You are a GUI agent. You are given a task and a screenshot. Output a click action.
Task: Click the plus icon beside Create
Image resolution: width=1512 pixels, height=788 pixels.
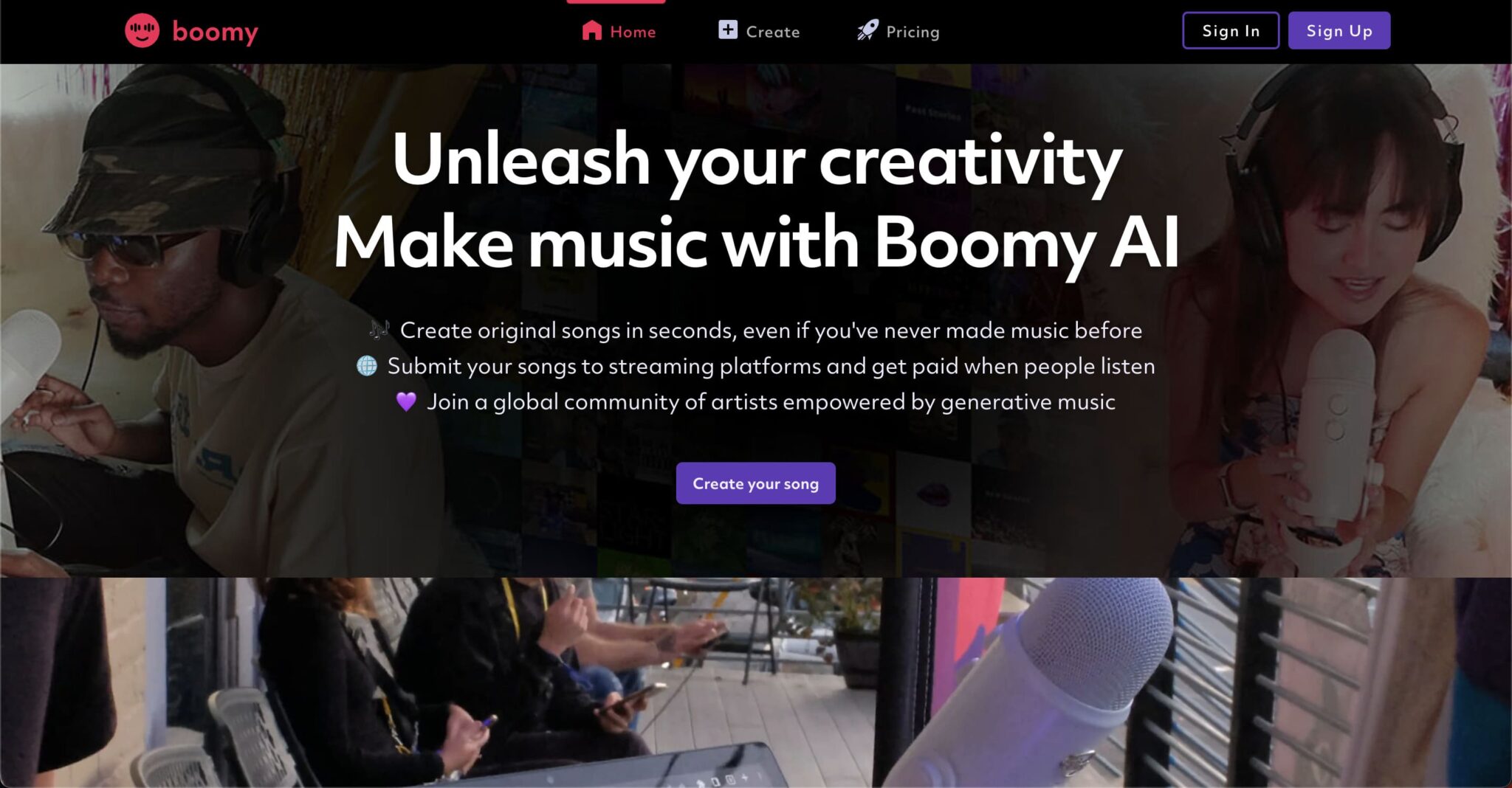click(728, 30)
